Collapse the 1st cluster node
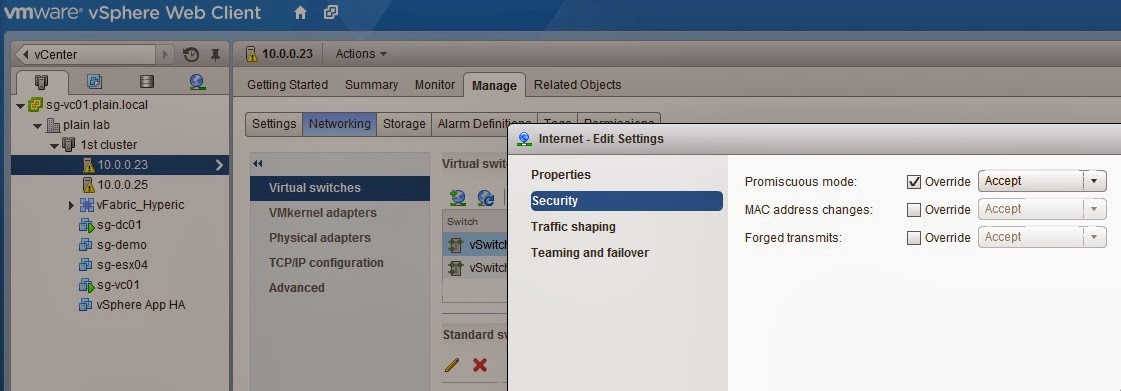 point(54,145)
